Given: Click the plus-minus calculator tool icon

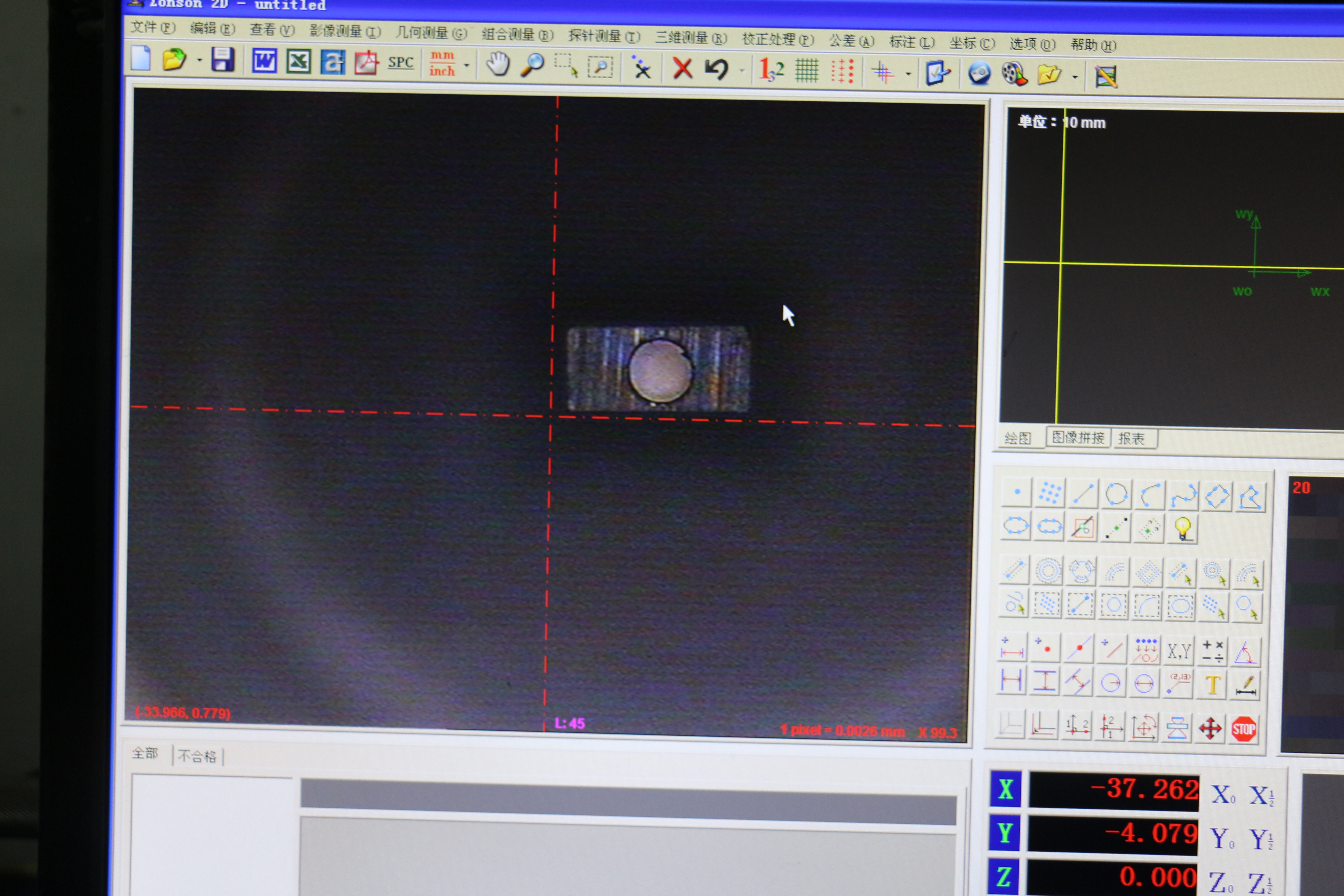Looking at the screenshot, I should pos(1213,652).
